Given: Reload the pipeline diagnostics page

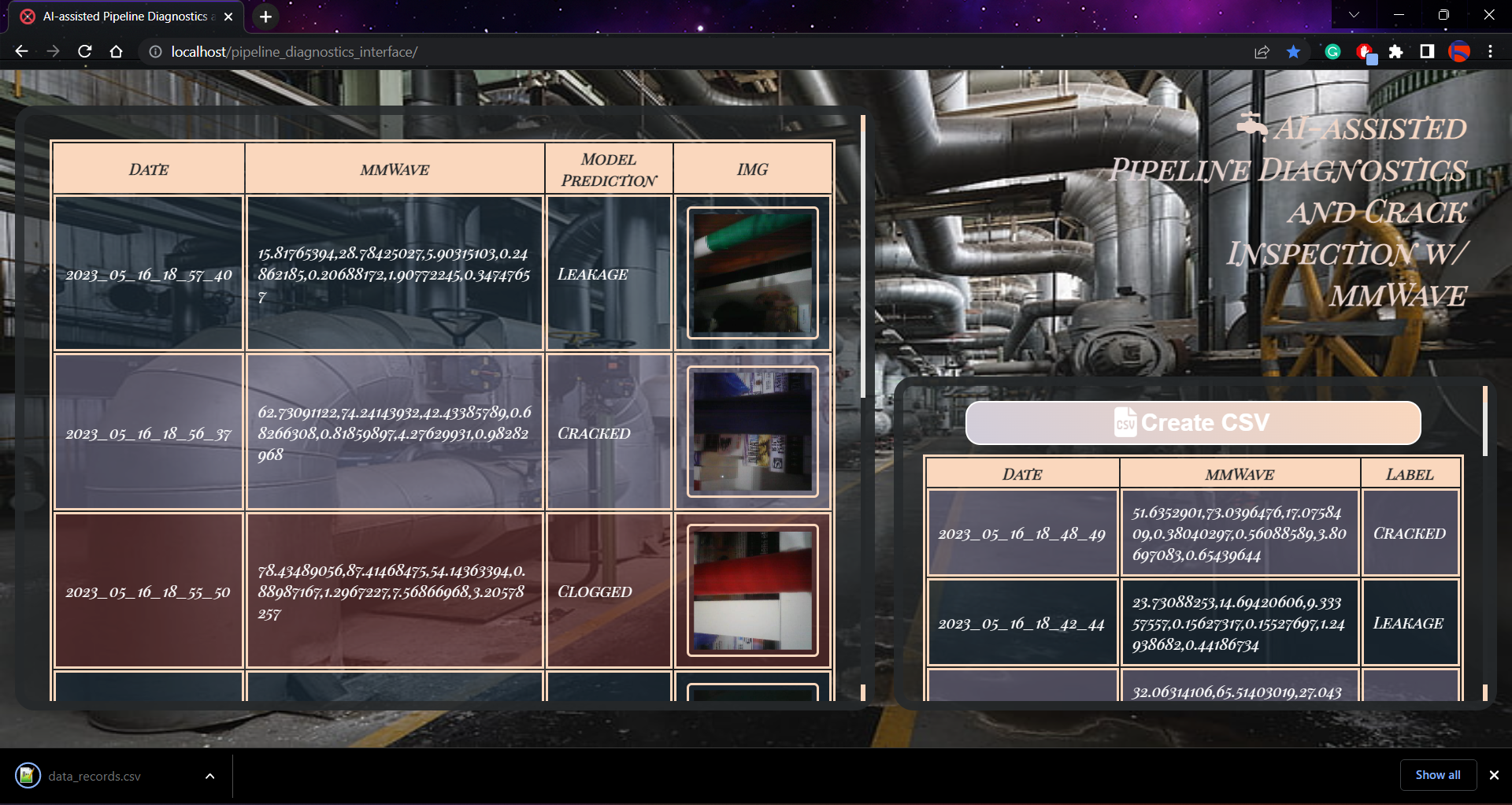Looking at the screenshot, I should [x=84, y=51].
